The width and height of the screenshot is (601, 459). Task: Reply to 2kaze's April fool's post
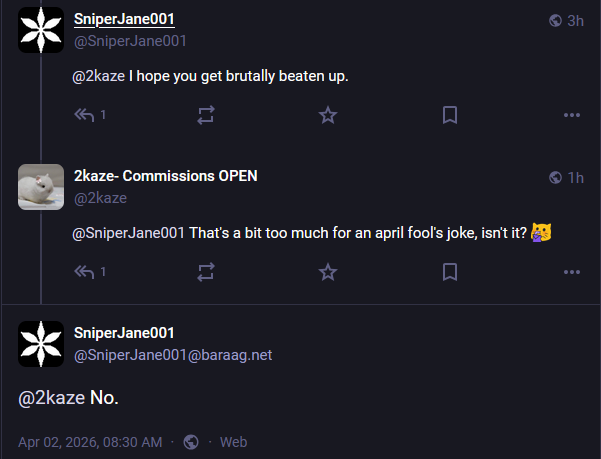click(x=84, y=271)
